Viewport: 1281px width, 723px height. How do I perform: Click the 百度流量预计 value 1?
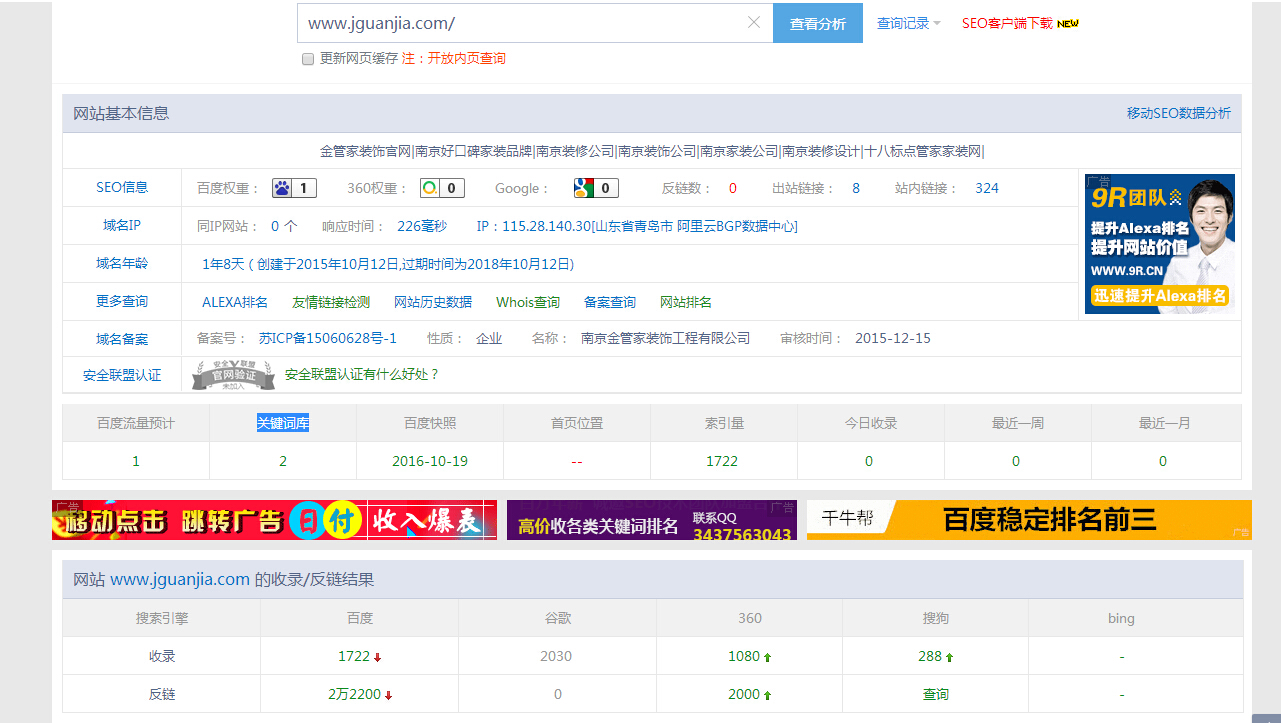pyautogui.click(x=136, y=461)
